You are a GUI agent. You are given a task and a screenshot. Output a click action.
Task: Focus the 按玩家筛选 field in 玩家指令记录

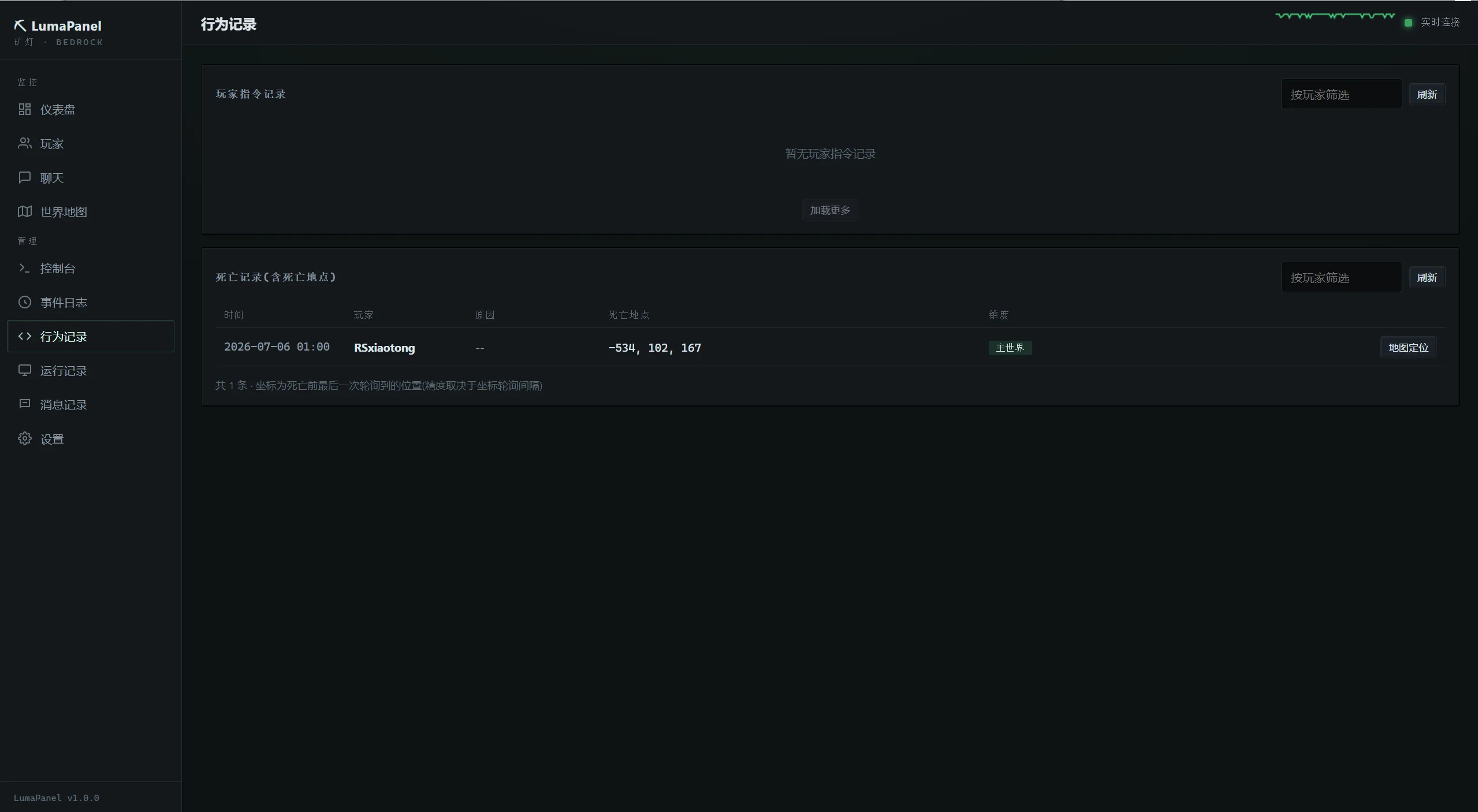(x=1341, y=94)
